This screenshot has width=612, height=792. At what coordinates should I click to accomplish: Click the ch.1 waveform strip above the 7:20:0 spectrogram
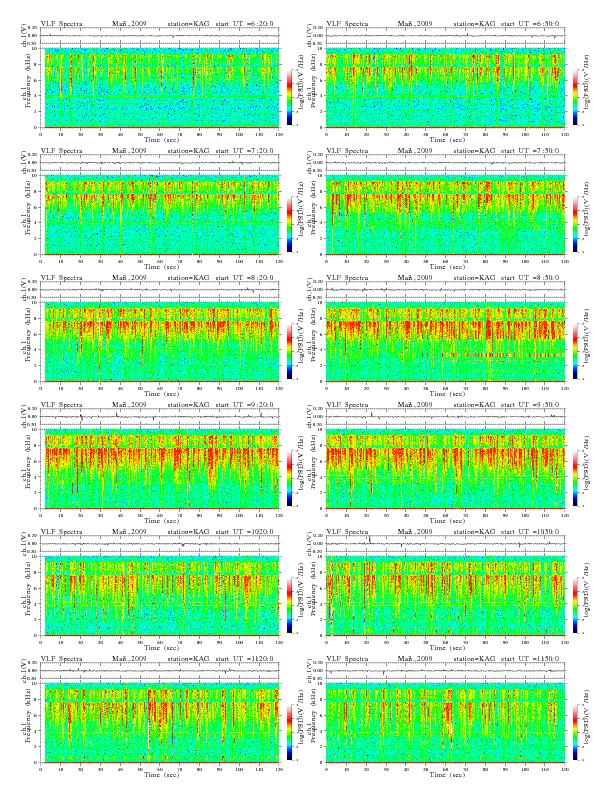coord(160,163)
